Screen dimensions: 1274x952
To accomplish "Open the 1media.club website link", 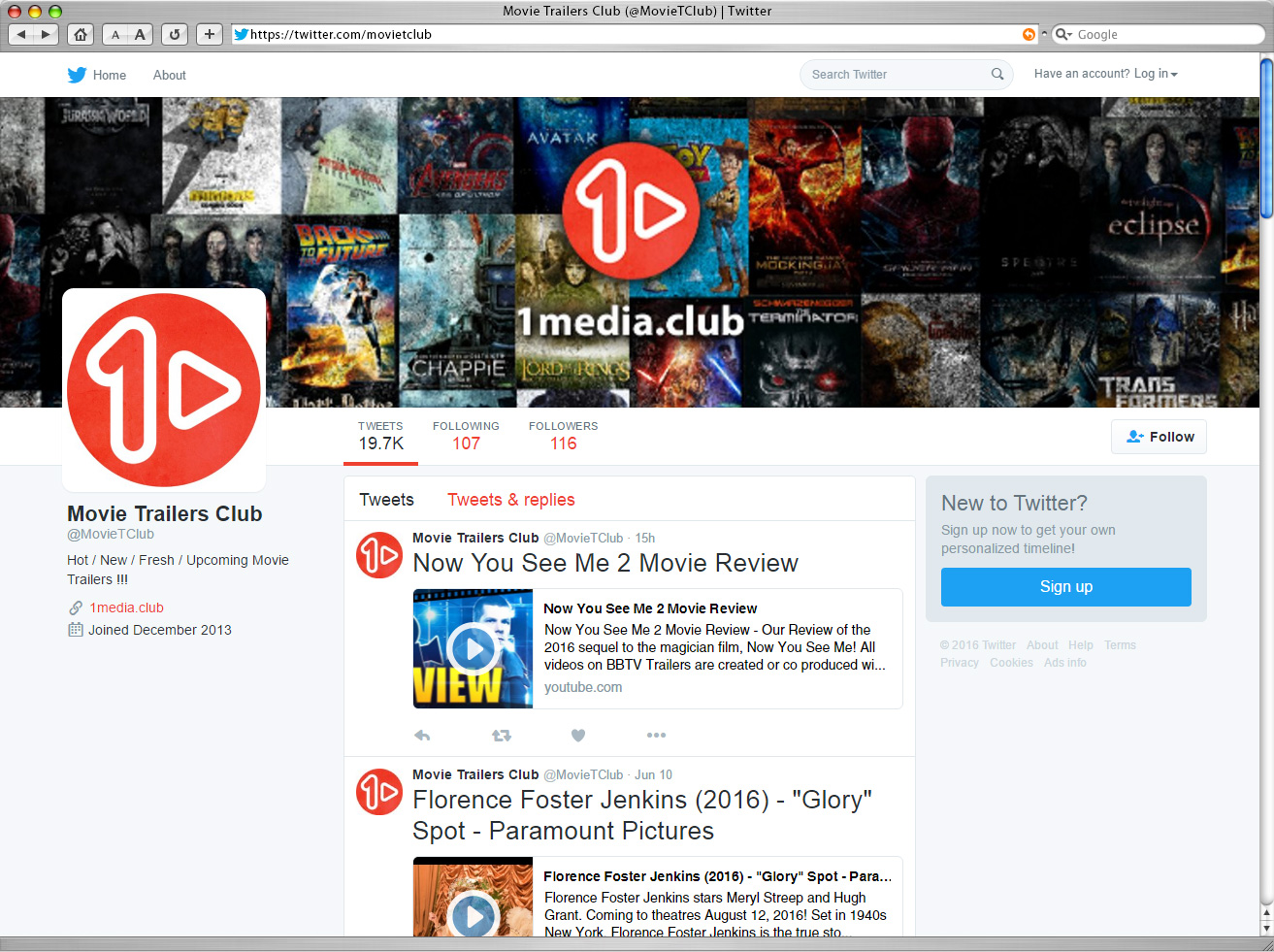I will (126, 607).
